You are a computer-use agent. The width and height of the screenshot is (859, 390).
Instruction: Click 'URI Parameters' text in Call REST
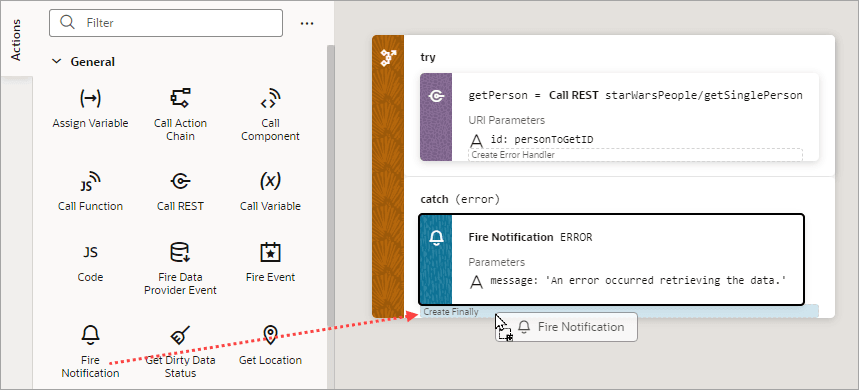(x=507, y=120)
